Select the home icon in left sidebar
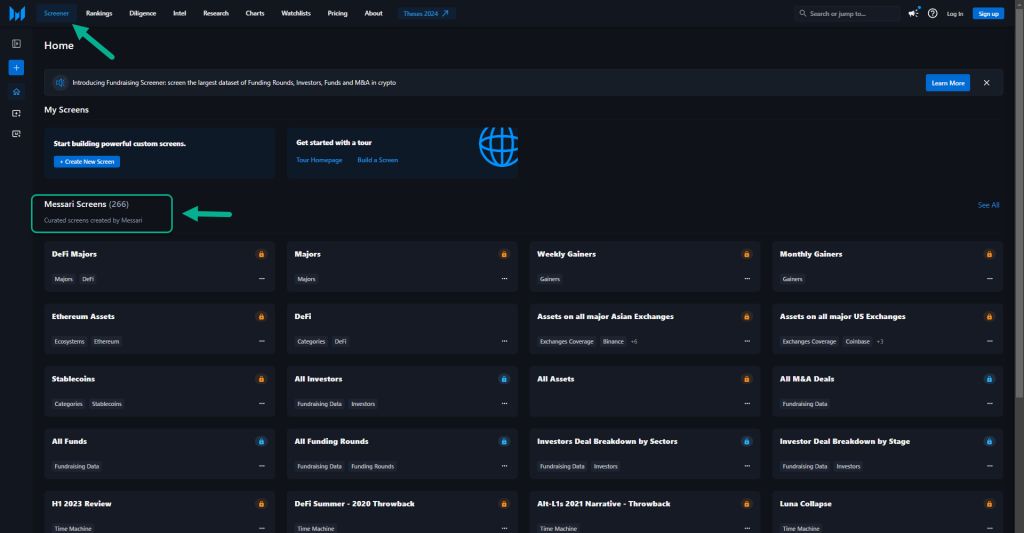 pyautogui.click(x=16, y=91)
